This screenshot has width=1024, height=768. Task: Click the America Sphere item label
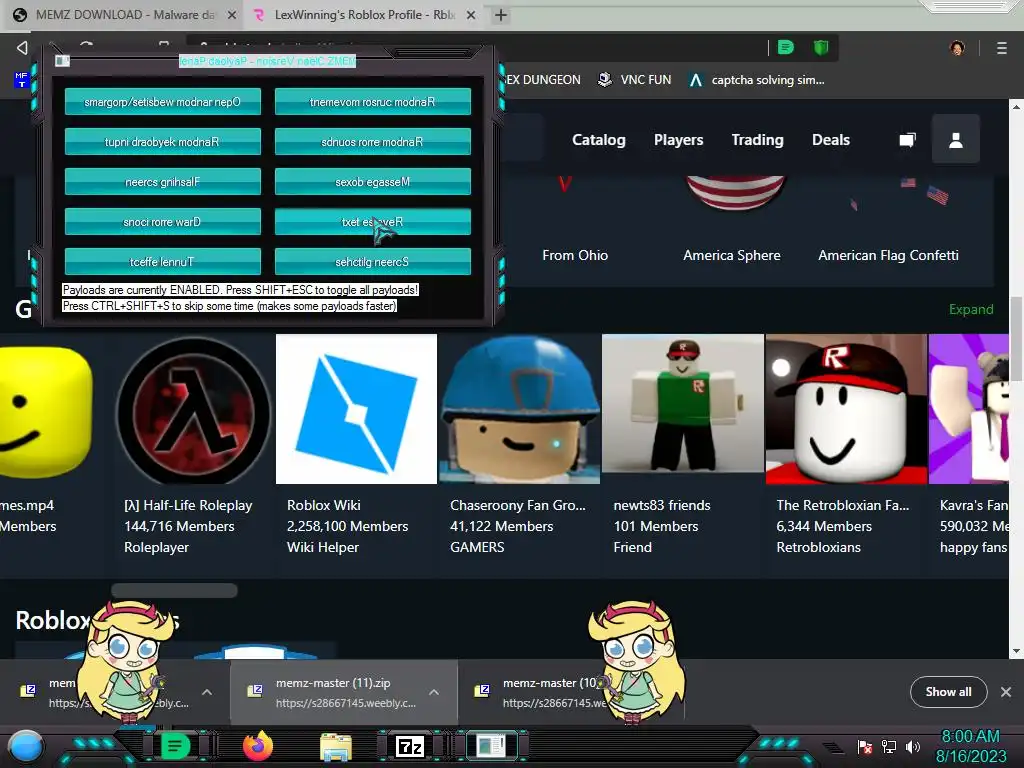pos(731,255)
